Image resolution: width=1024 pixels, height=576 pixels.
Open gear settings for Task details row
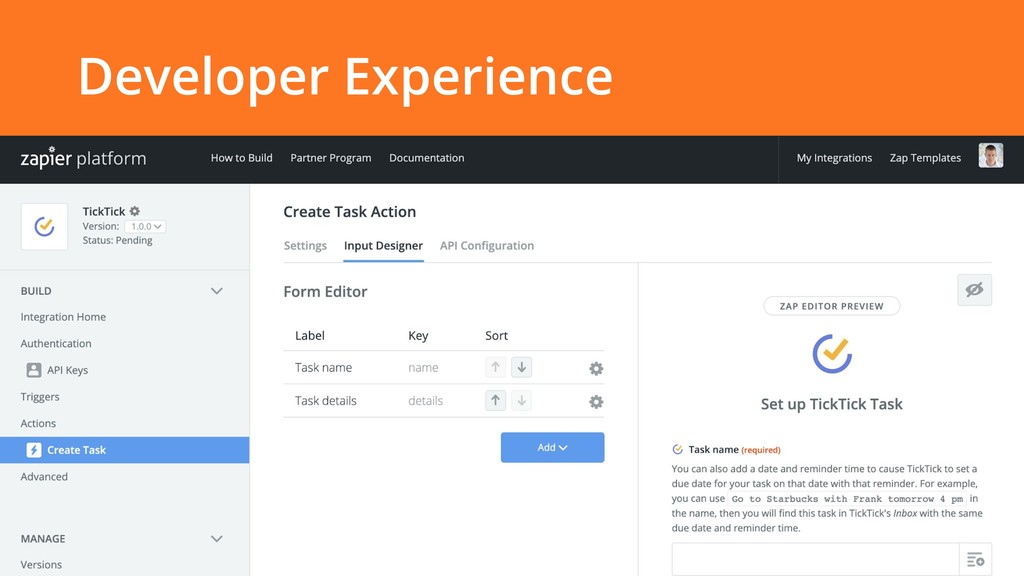pos(596,402)
